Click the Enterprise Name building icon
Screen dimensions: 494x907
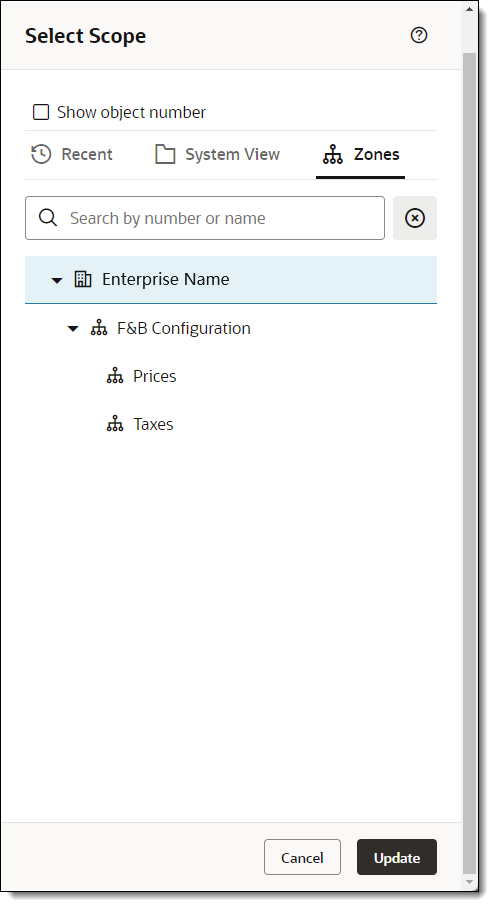[83, 279]
